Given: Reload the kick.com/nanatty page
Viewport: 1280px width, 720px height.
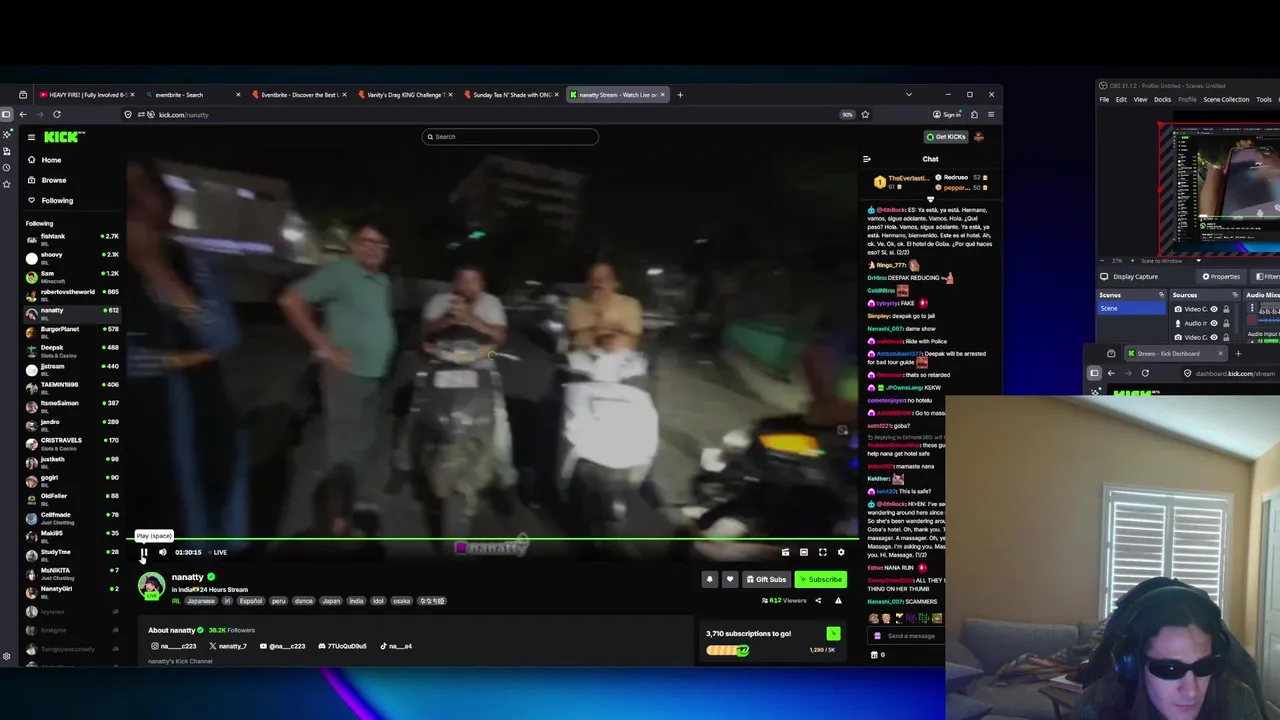Looking at the screenshot, I should click(x=57, y=114).
